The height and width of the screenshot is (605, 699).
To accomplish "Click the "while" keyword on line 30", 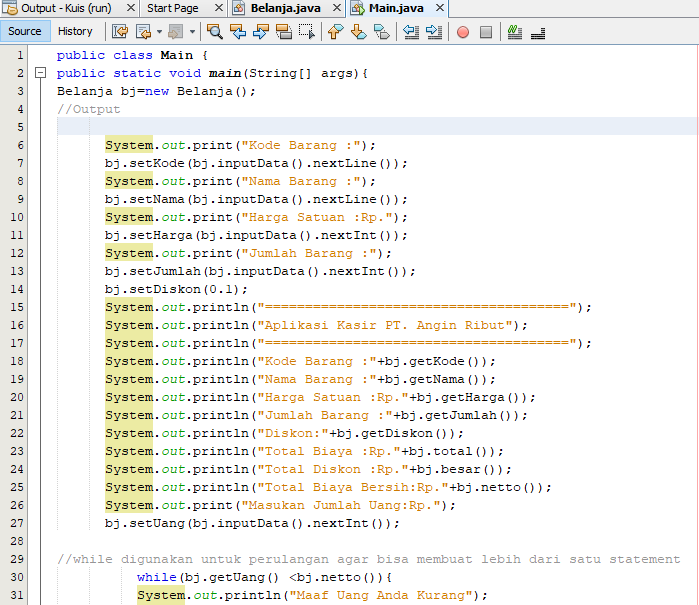I will coord(156,577).
